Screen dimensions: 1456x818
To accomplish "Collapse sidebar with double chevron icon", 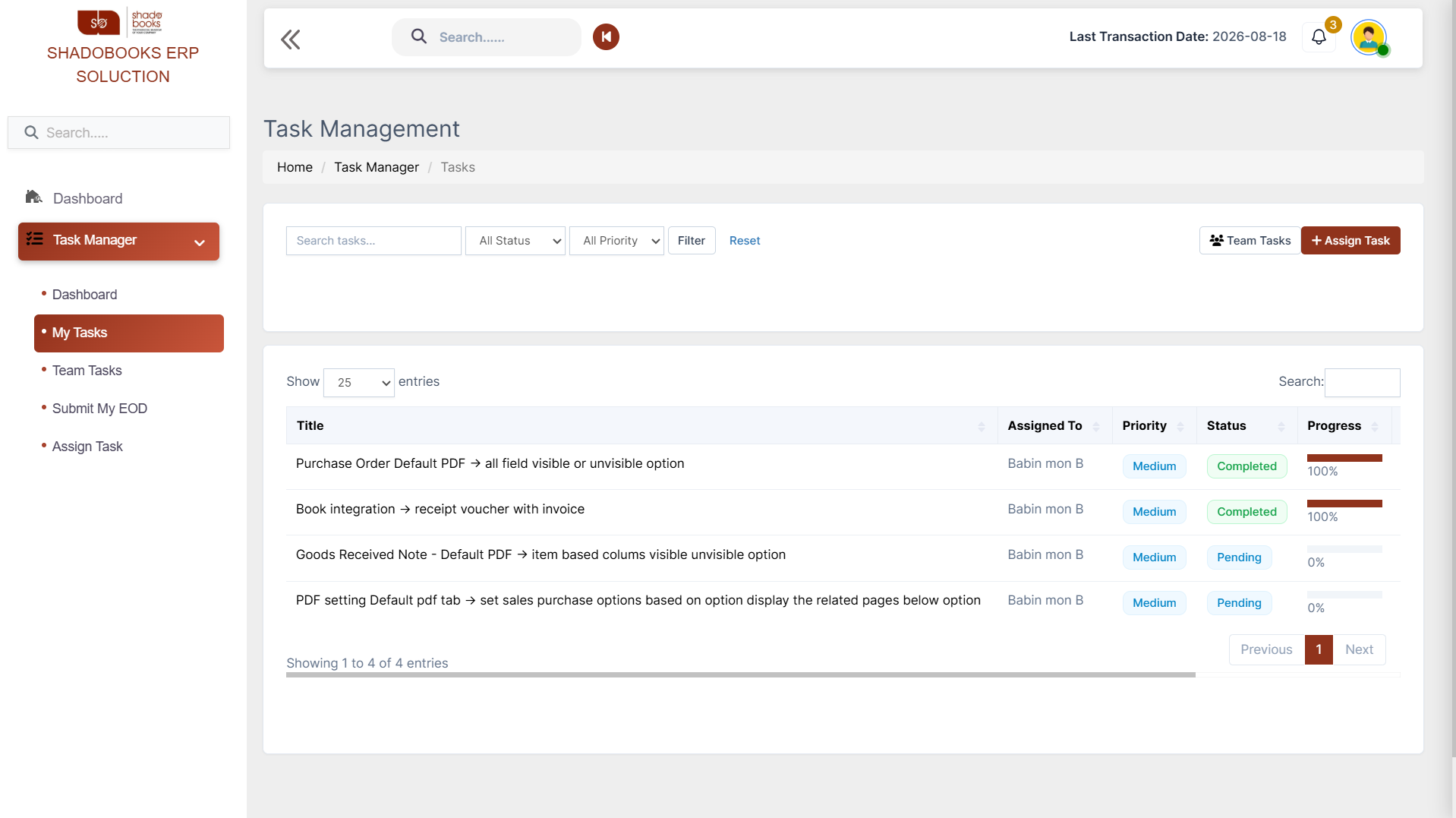I will point(290,39).
